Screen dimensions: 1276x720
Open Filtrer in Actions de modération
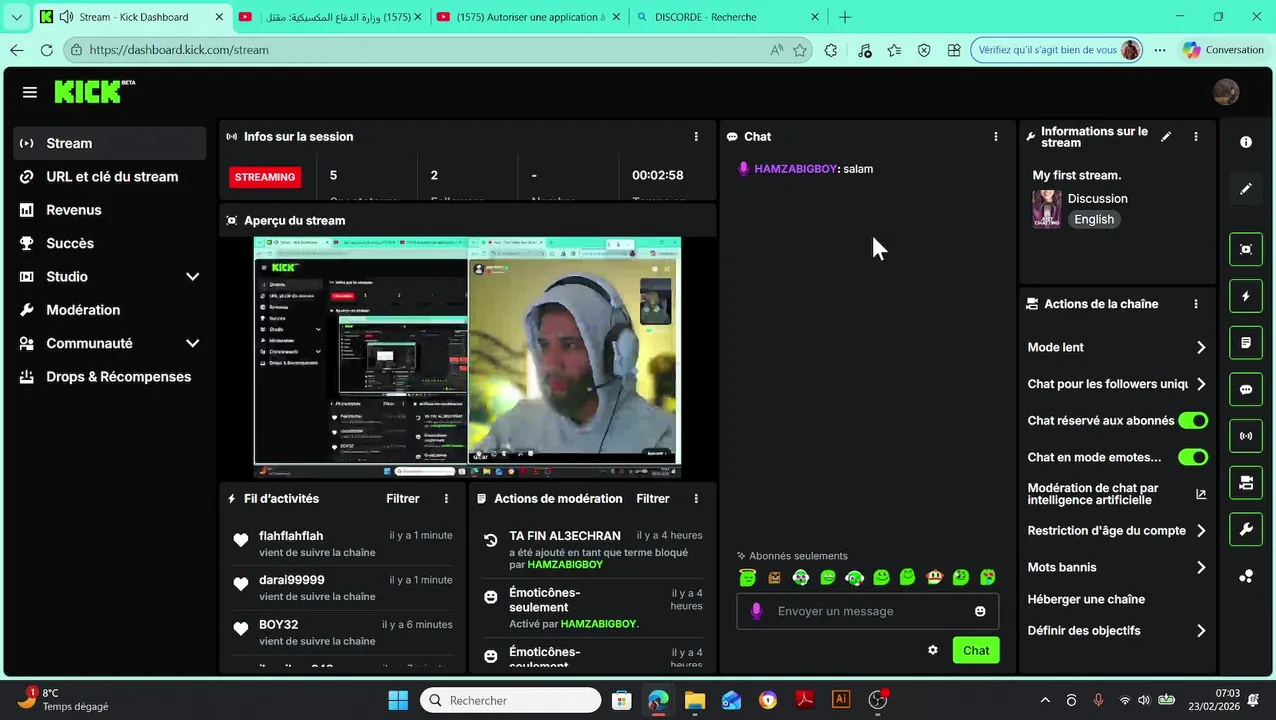(653, 498)
